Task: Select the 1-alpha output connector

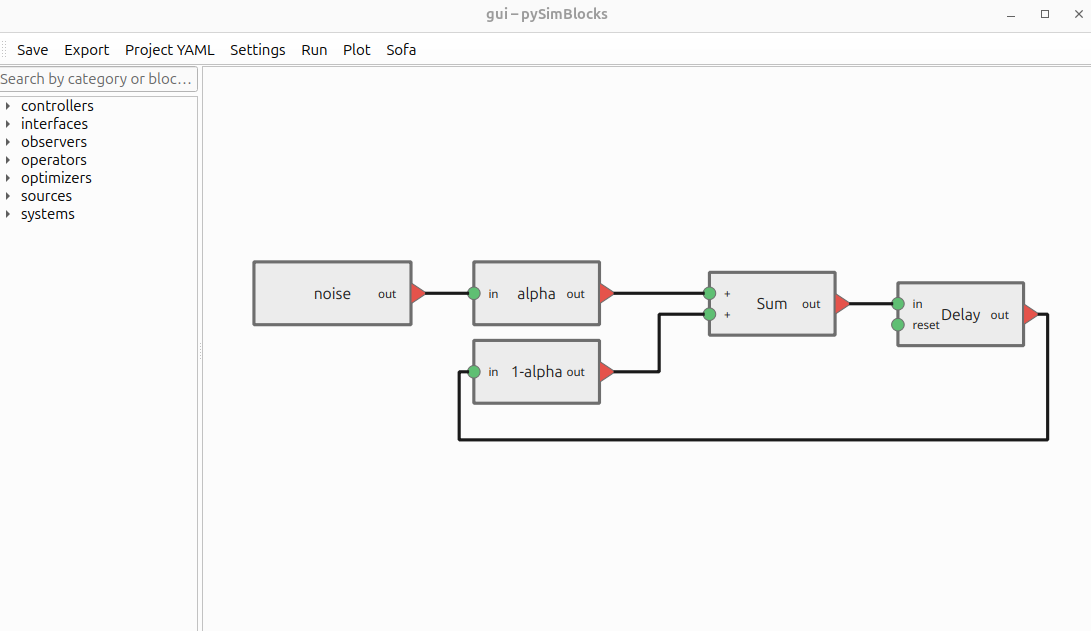Action: pyautogui.click(x=606, y=371)
